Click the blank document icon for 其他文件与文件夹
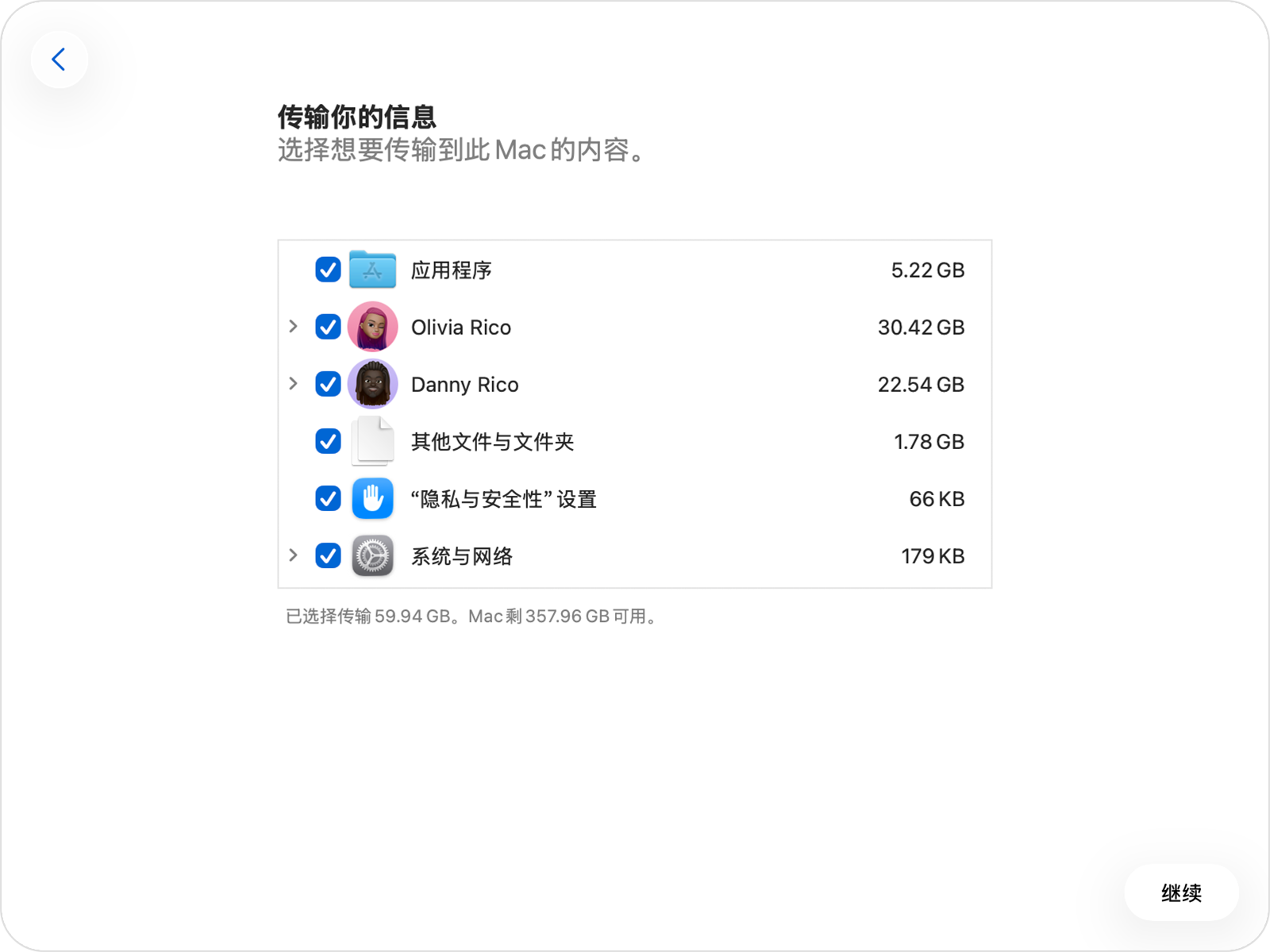This screenshot has width=1270, height=952. (x=372, y=440)
